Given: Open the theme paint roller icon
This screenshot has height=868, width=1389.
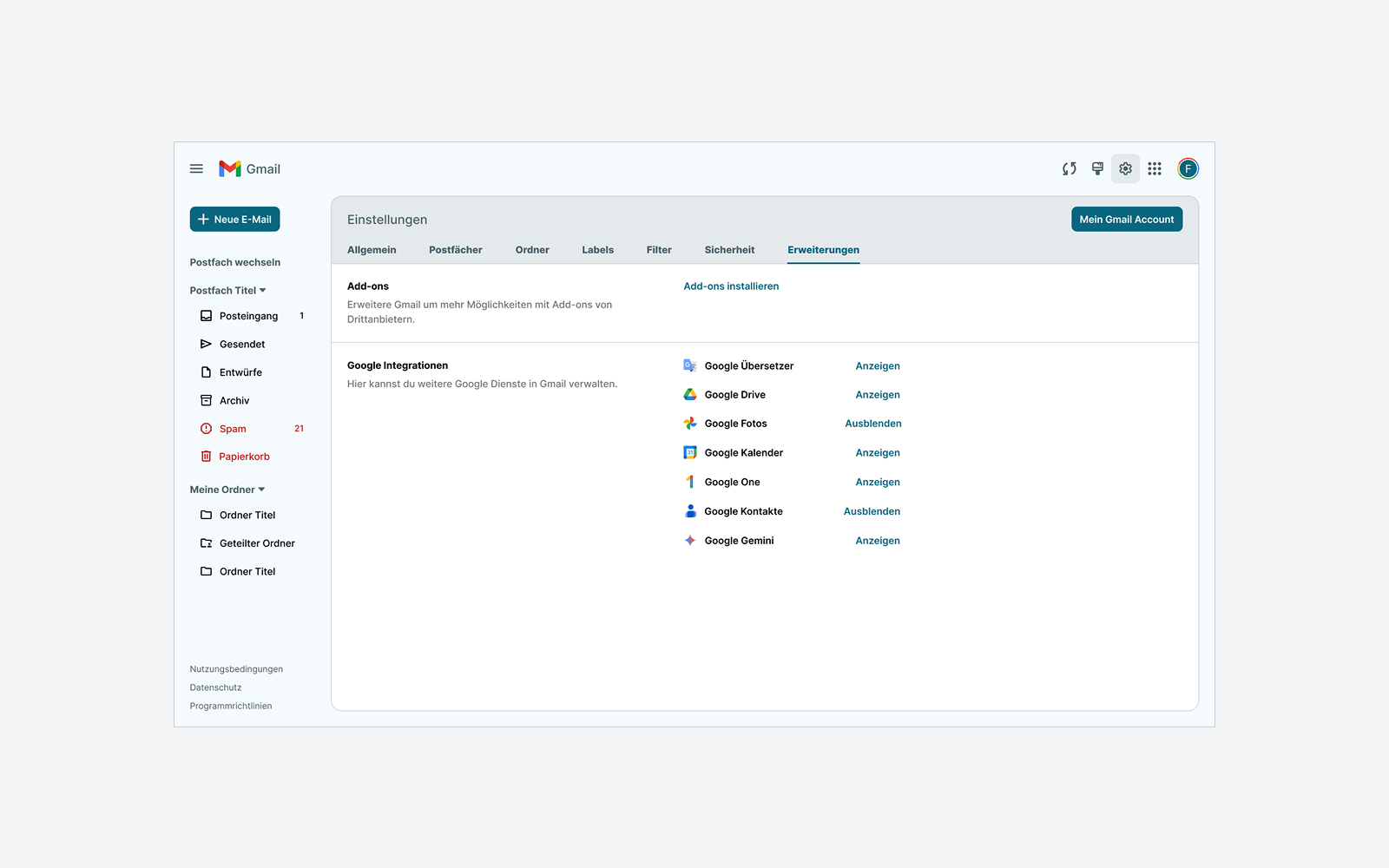Looking at the screenshot, I should [x=1097, y=168].
